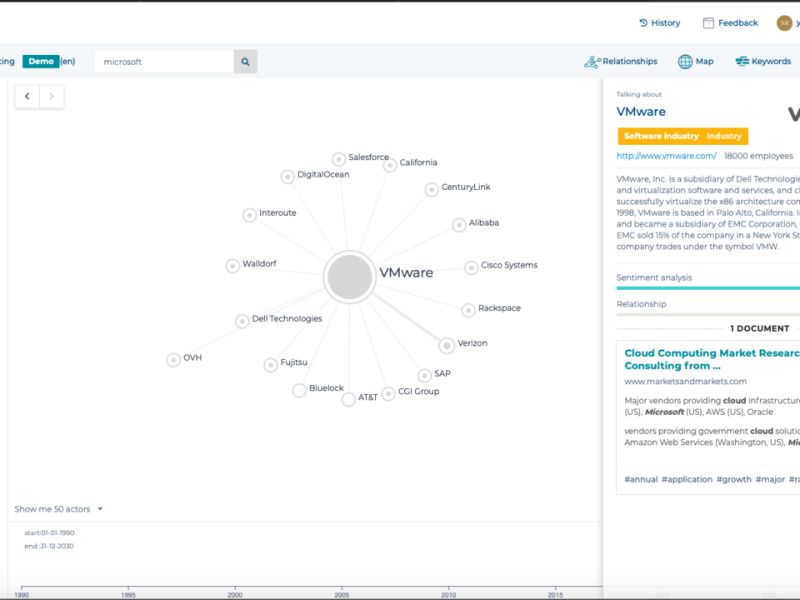800x600 pixels.
Task: Select the AT&T node circle
Action: coord(348,399)
